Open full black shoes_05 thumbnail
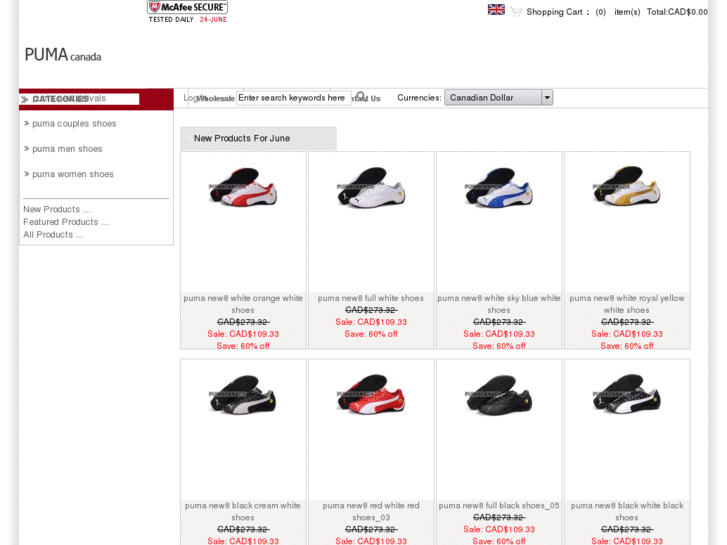This screenshot has width=727, height=545. [x=499, y=395]
